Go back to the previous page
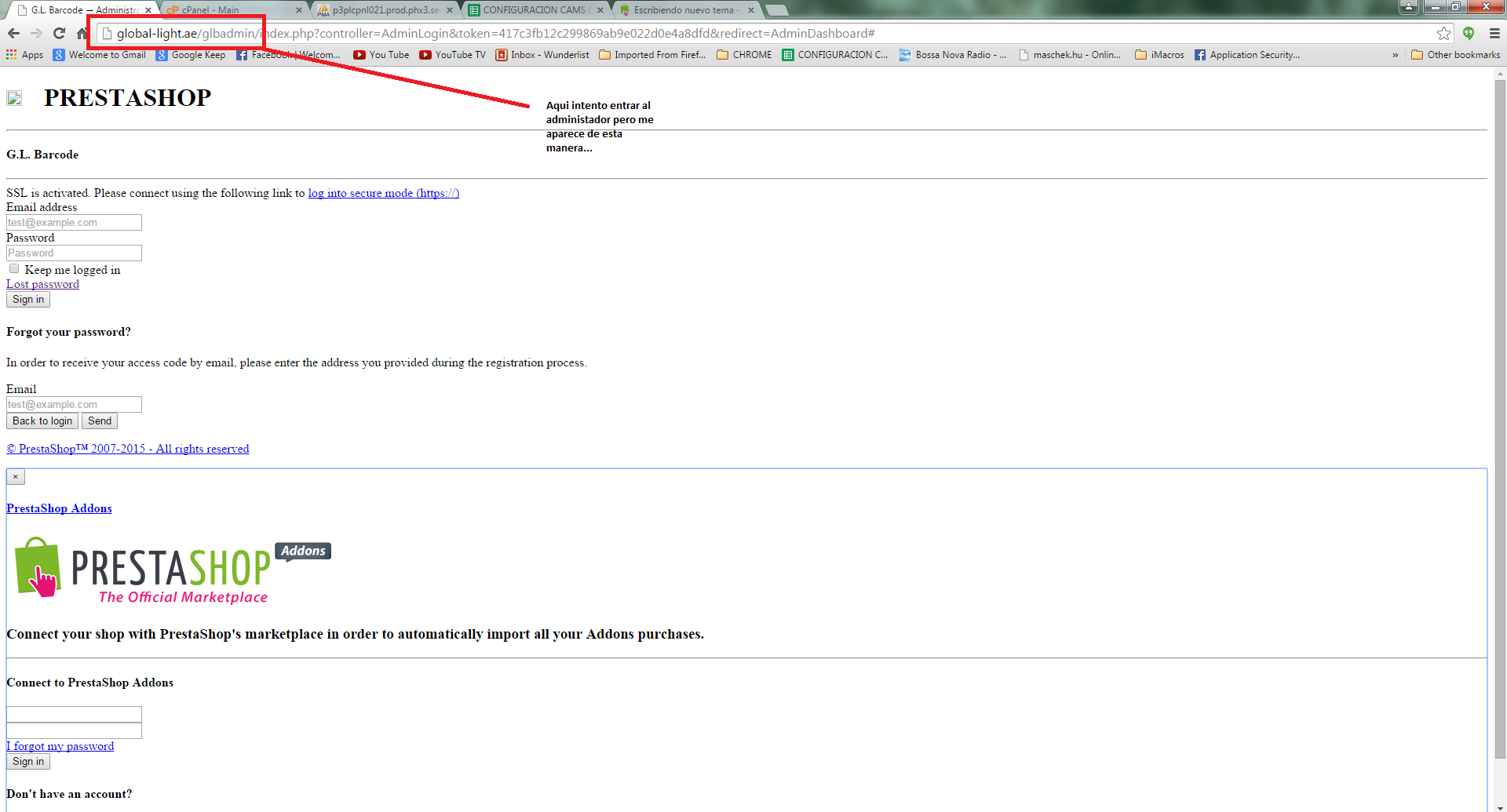The width and height of the screenshot is (1507, 812). click(13, 33)
